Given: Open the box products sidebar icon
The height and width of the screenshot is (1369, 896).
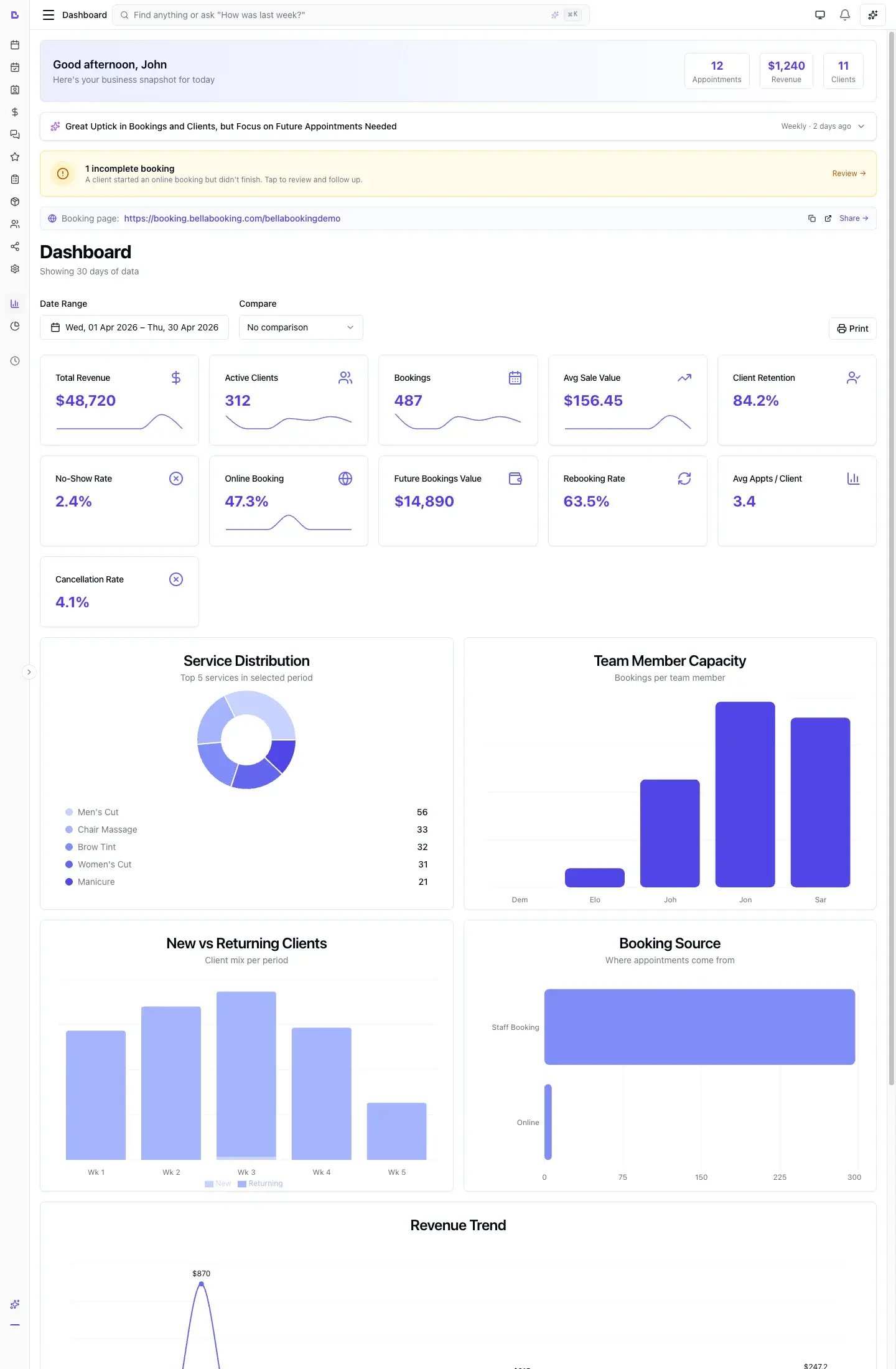Looking at the screenshot, I should [x=15, y=202].
